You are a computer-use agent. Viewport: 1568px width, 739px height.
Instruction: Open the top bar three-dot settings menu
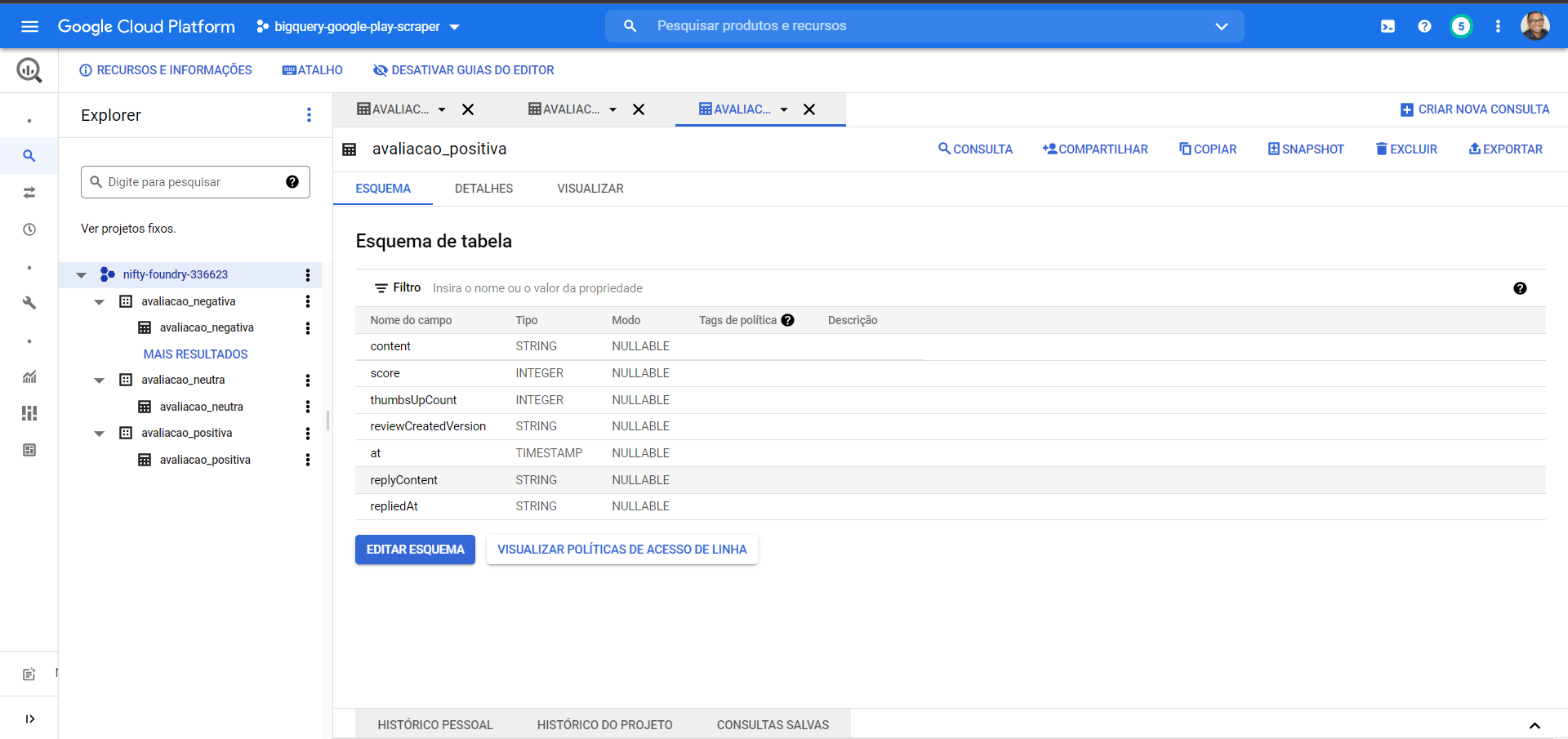pos(1498,26)
